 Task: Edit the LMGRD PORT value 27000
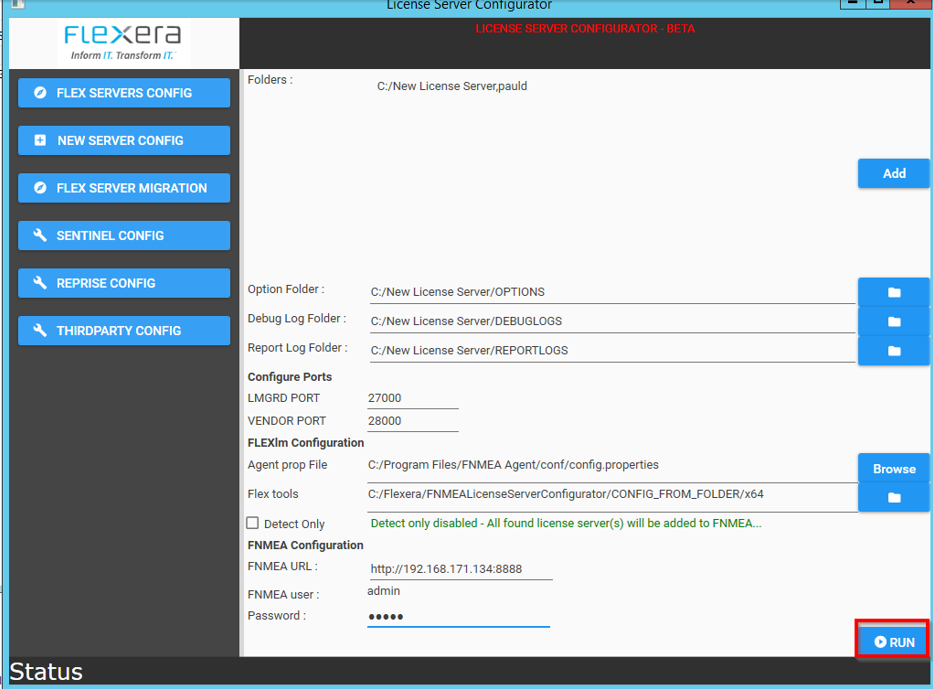[x=412, y=398]
